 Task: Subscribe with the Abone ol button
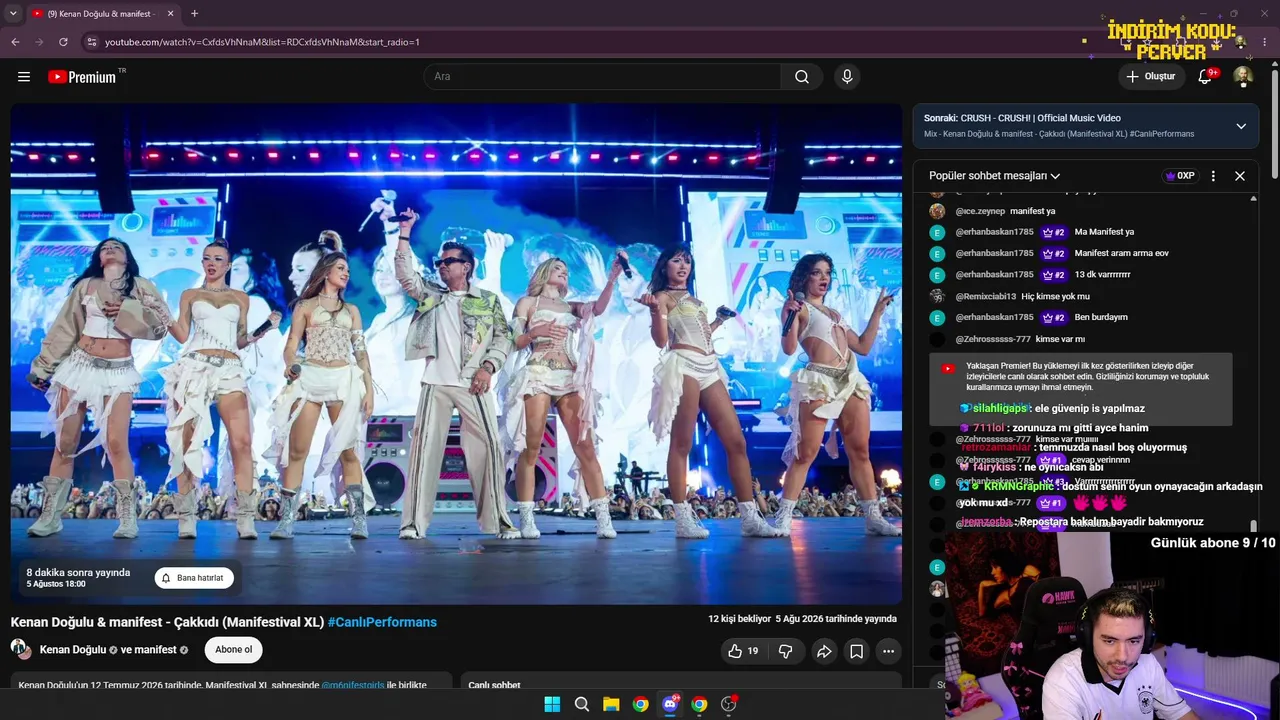point(234,650)
